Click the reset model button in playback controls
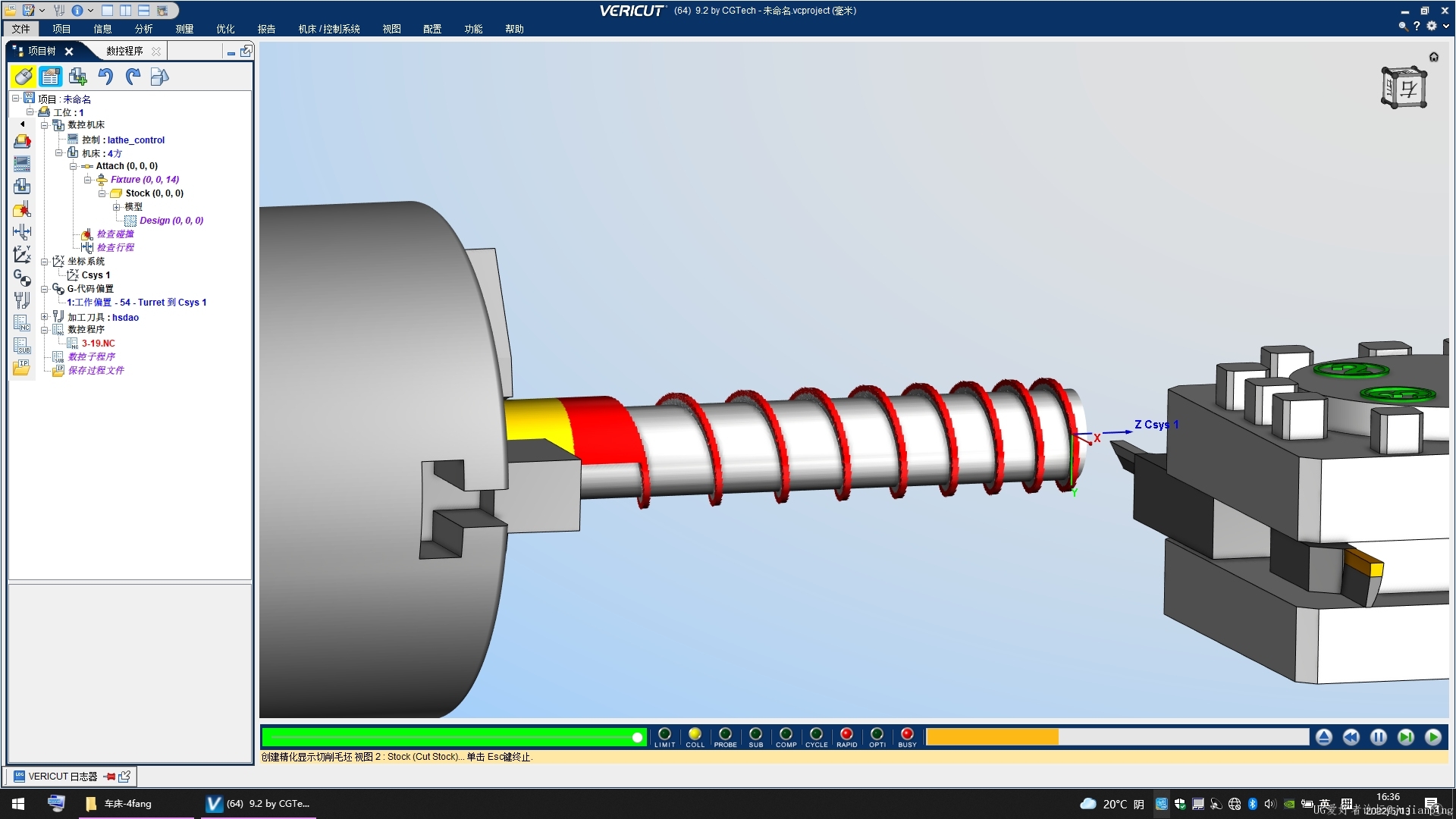 (1324, 737)
